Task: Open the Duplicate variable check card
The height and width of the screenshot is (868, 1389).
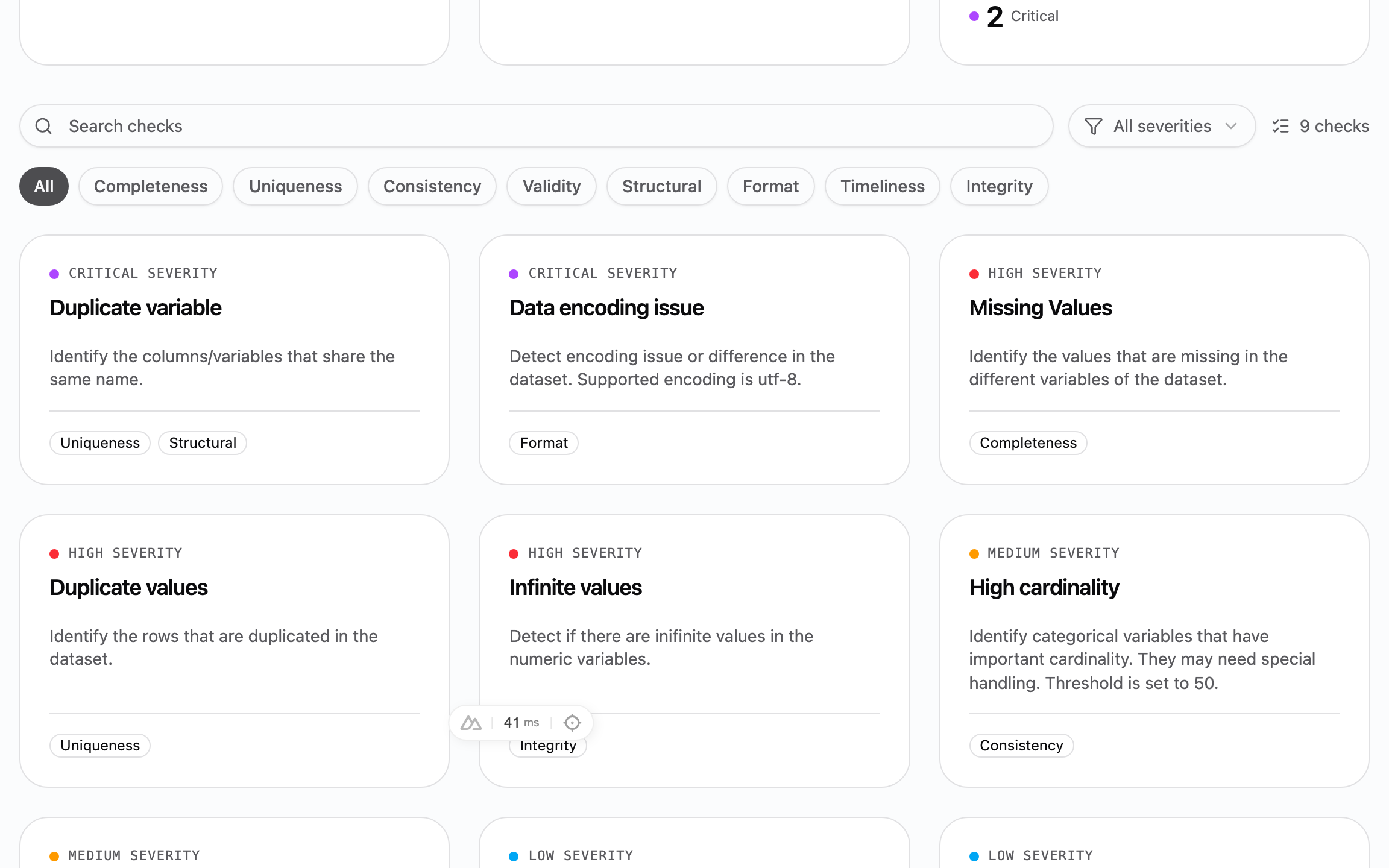Action: tap(235, 360)
